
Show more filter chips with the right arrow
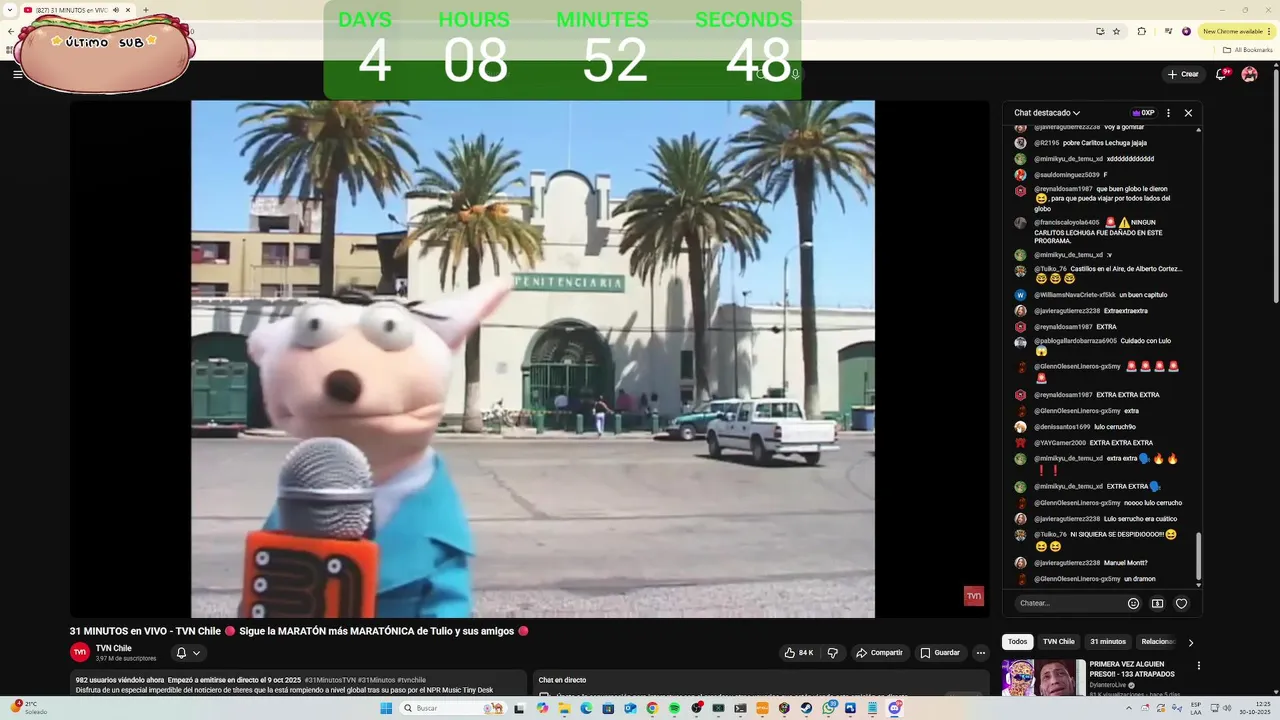tap(1190, 642)
